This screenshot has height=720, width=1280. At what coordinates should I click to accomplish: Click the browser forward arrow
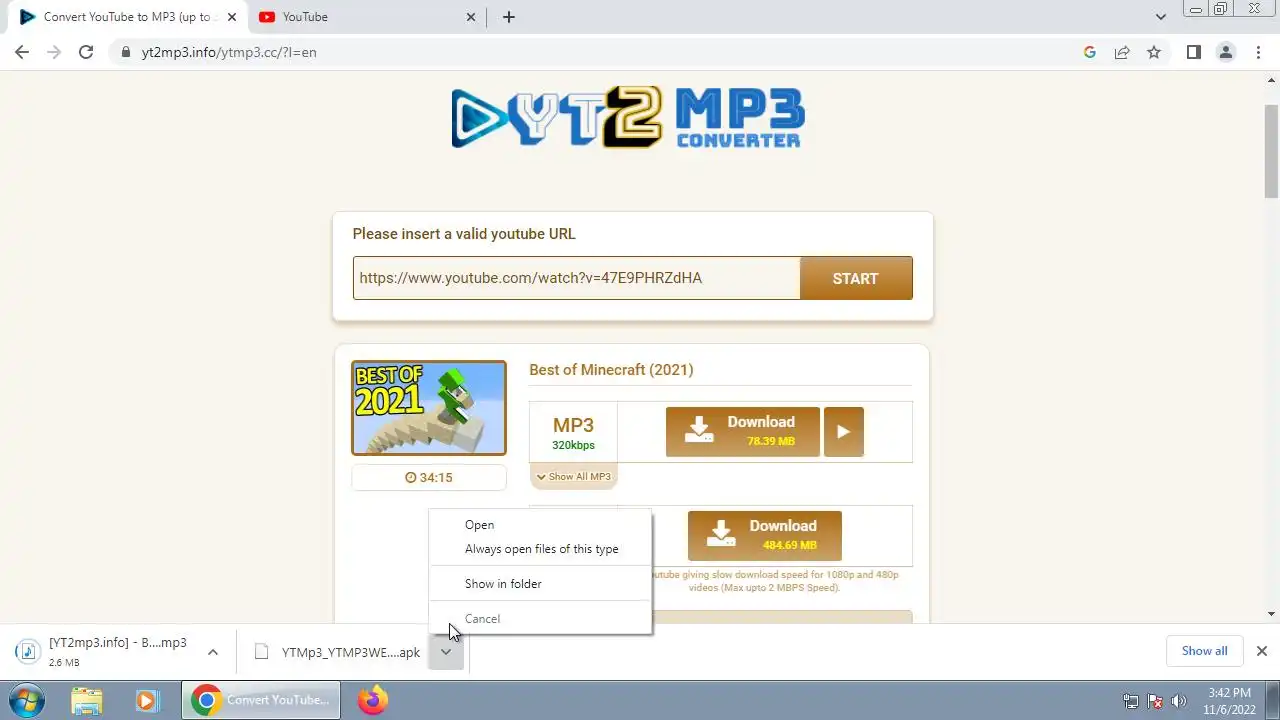54,52
